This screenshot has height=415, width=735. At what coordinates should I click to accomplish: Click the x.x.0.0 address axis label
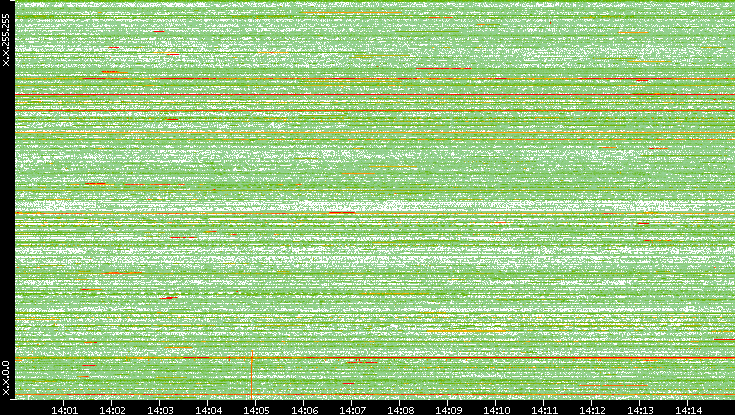(x=6, y=378)
